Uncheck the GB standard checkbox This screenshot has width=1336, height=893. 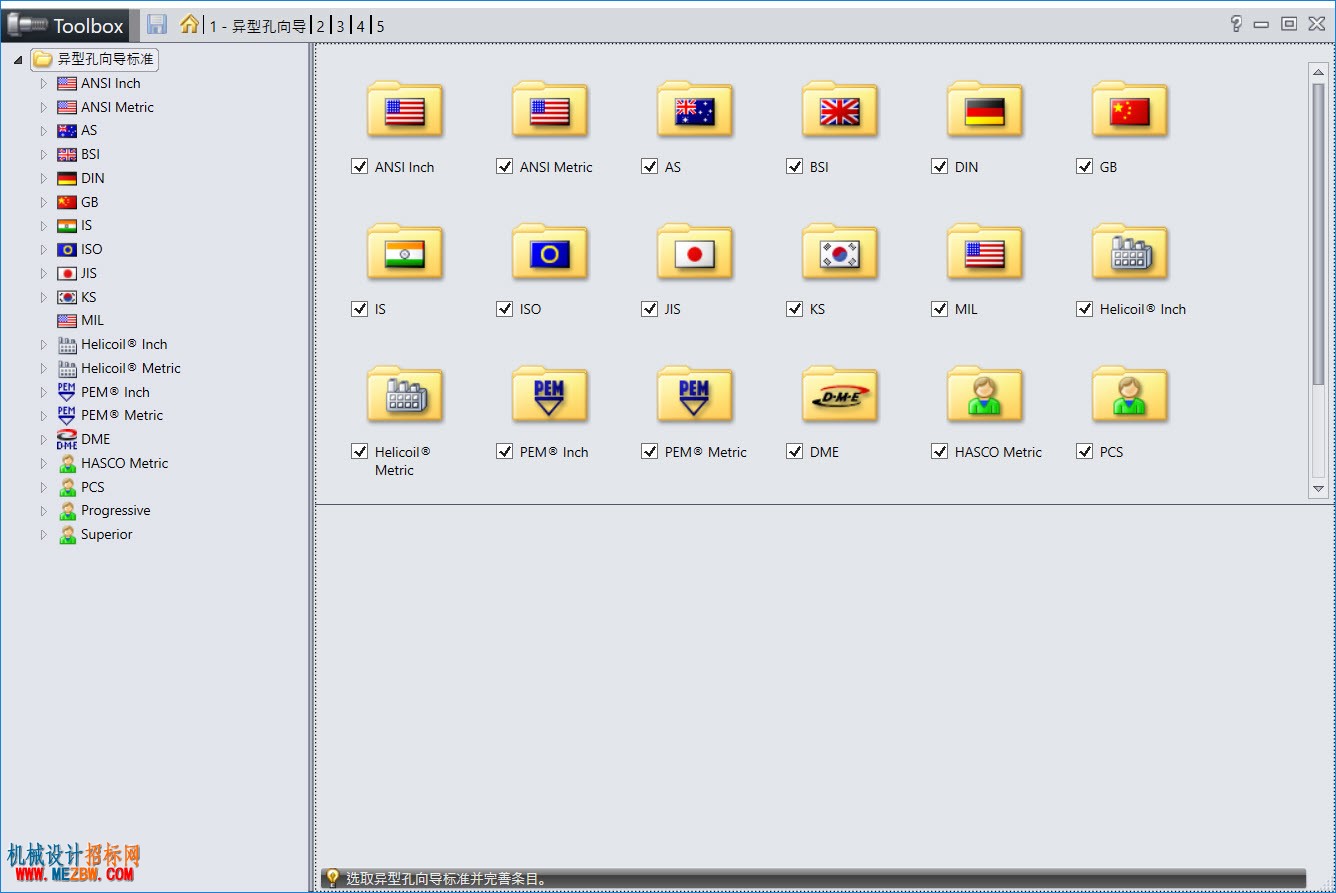click(x=1085, y=166)
